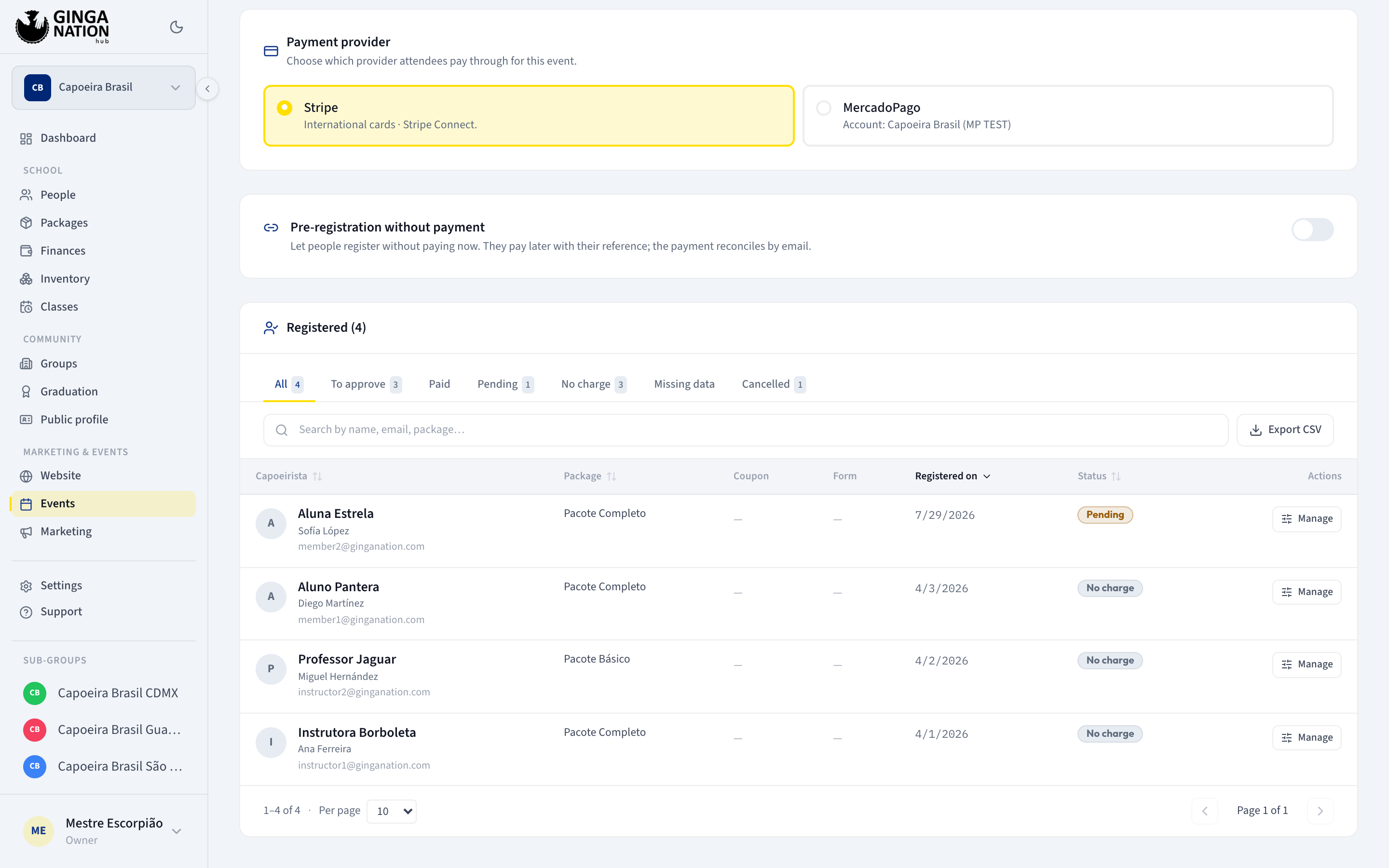Select Events in sidebar
This screenshot has width=1389, height=868.
tap(103, 503)
